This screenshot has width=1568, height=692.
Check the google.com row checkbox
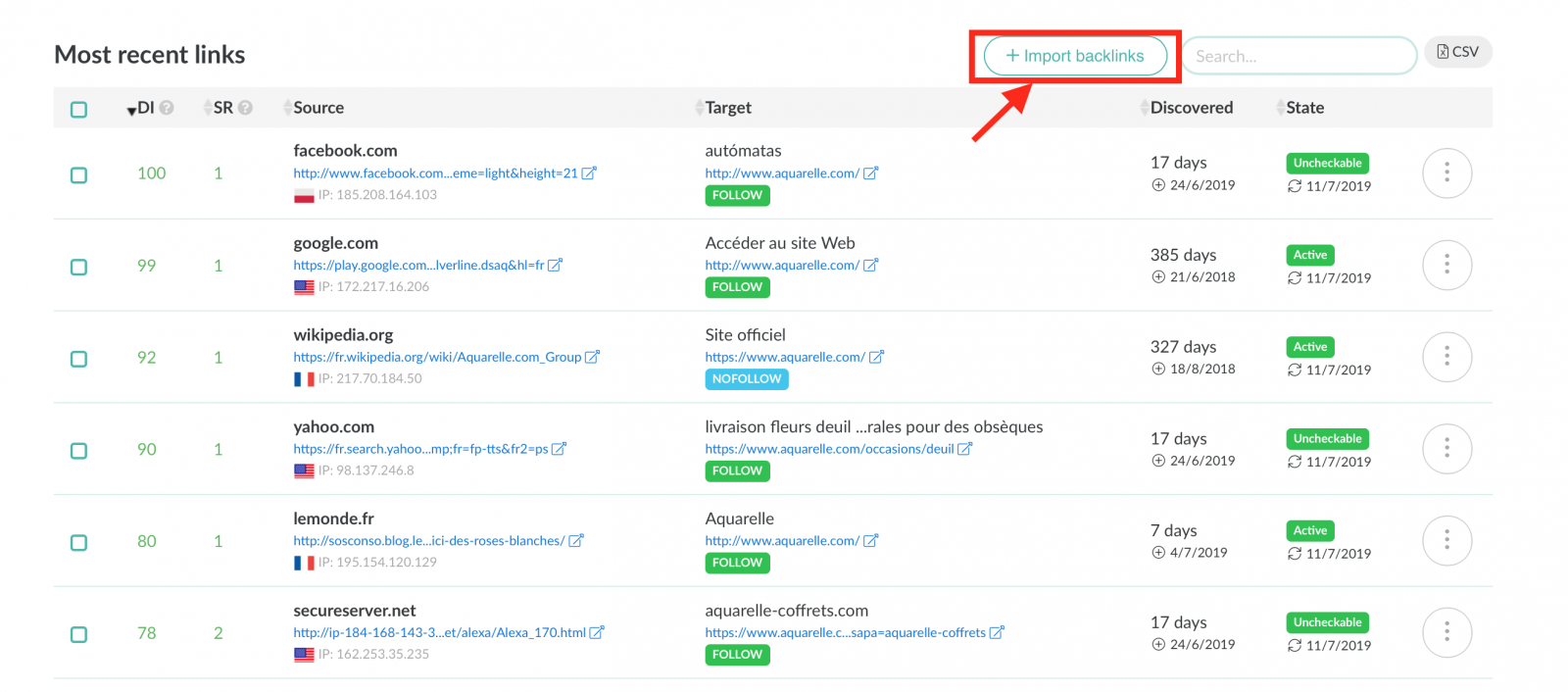[x=78, y=267]
